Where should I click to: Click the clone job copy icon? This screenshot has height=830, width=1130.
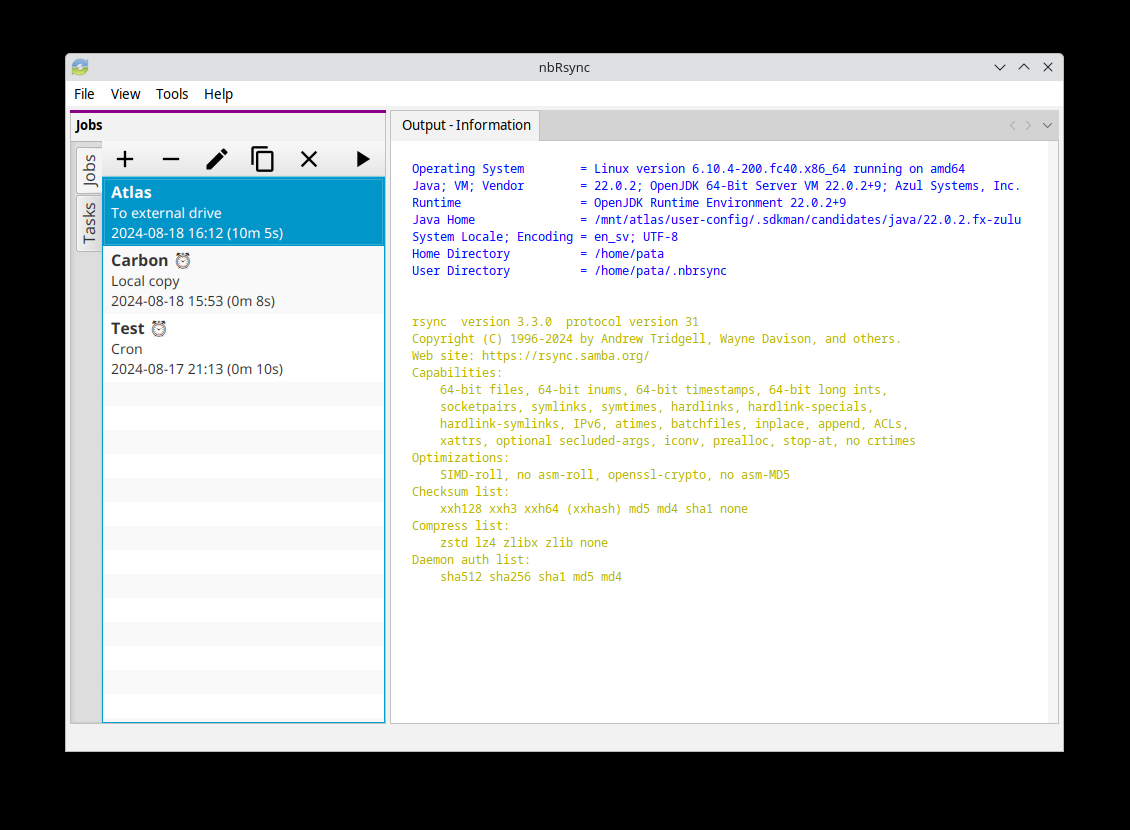(263, 159)
